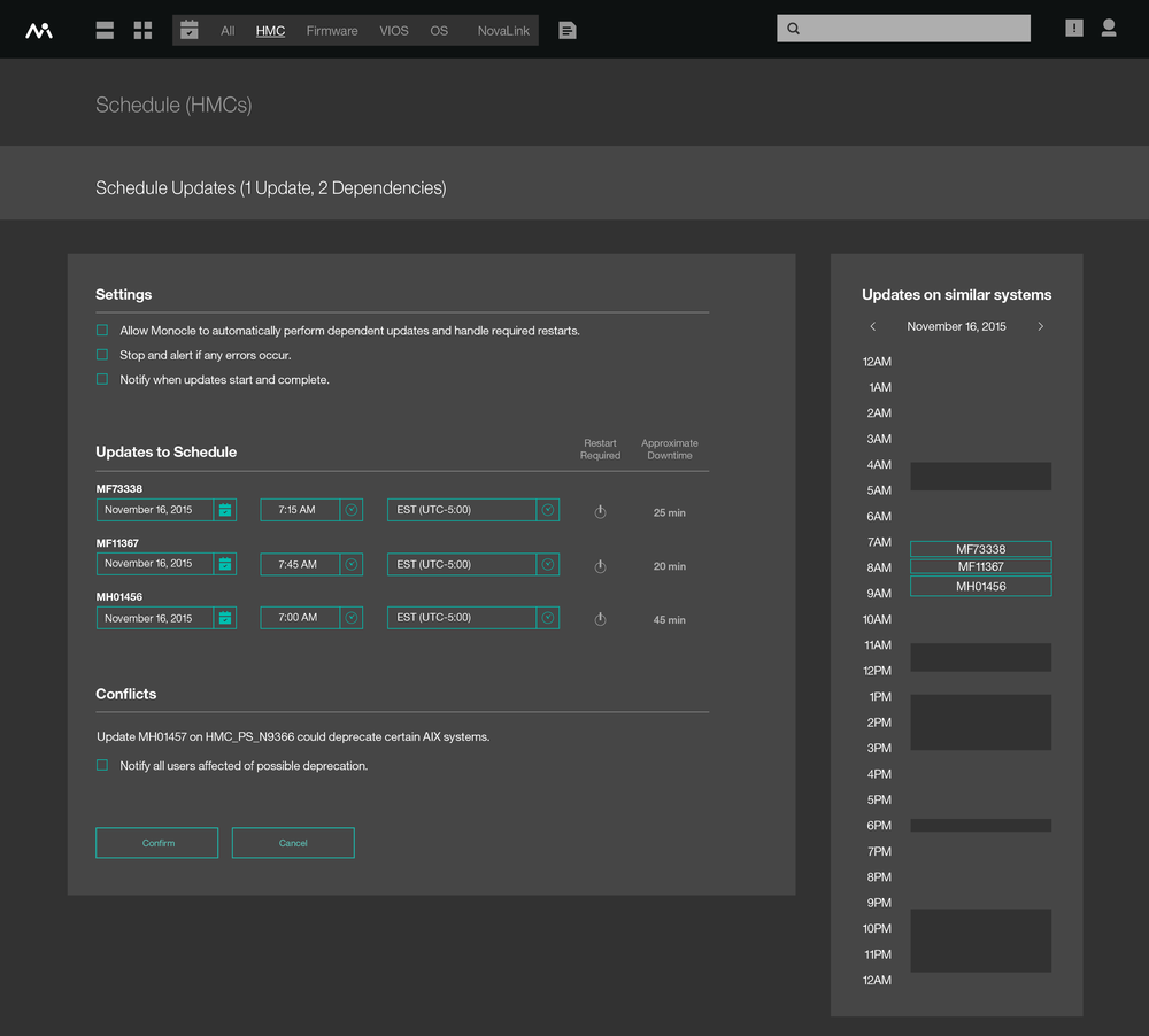Click the Confirm button
Viewport: 1149px width, 1036px height.
point(157,843)
